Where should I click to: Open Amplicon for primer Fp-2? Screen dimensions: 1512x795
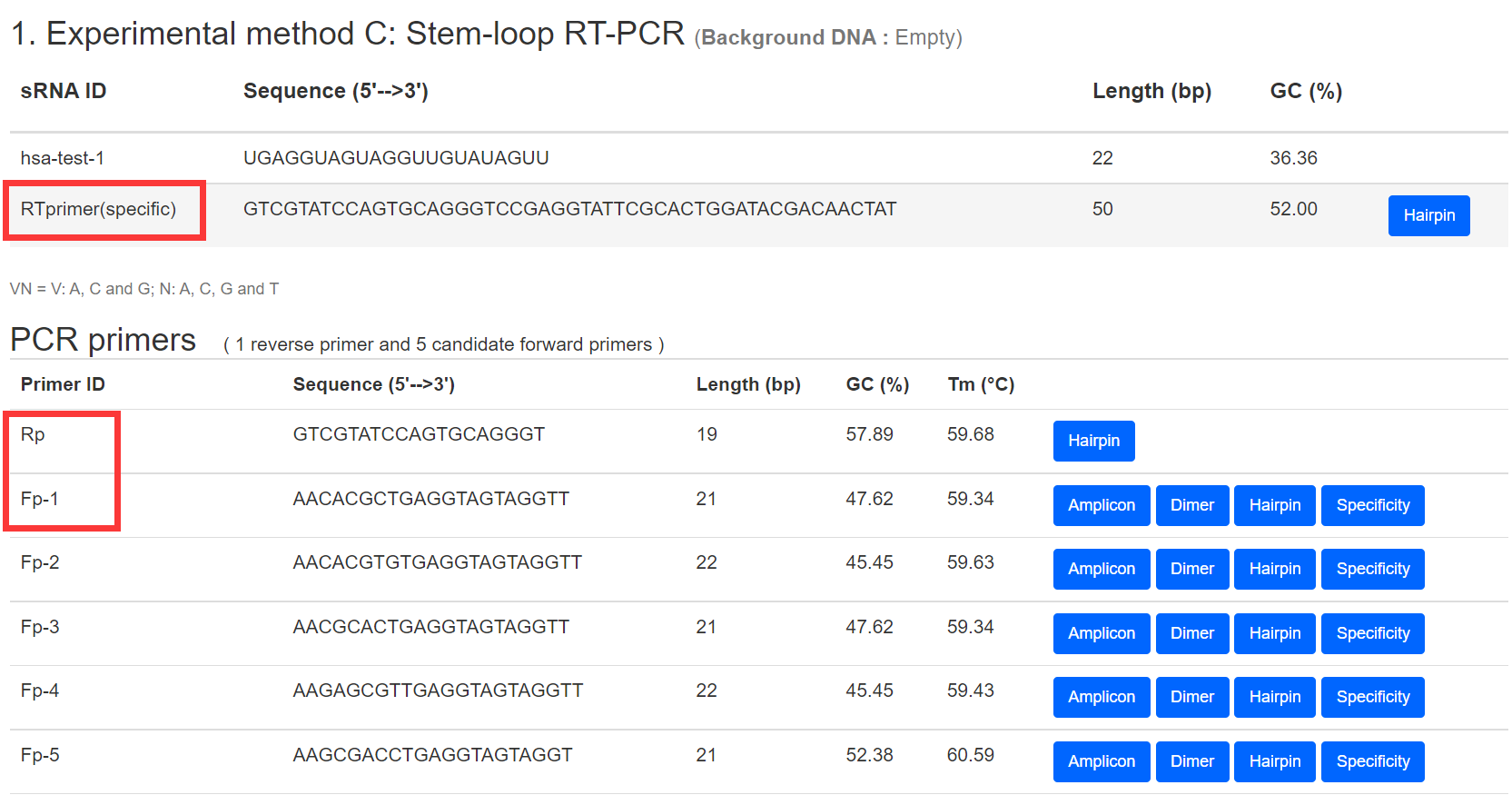[1102, 570]
